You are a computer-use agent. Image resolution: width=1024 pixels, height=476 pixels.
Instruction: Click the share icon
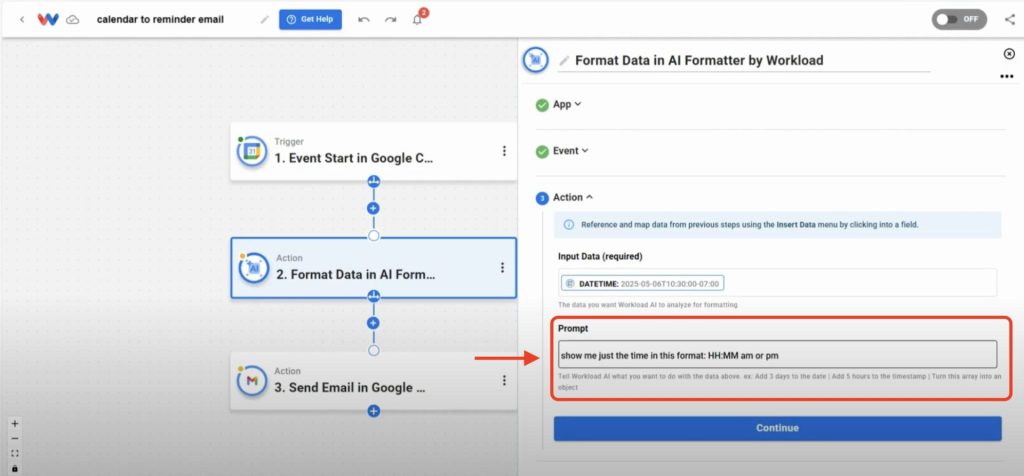[1010, 19]
